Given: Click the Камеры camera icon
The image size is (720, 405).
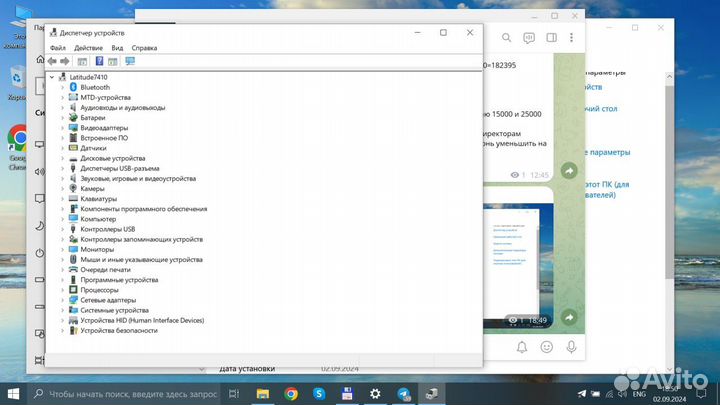Looking at the screenshot, I should pos(73,188).
